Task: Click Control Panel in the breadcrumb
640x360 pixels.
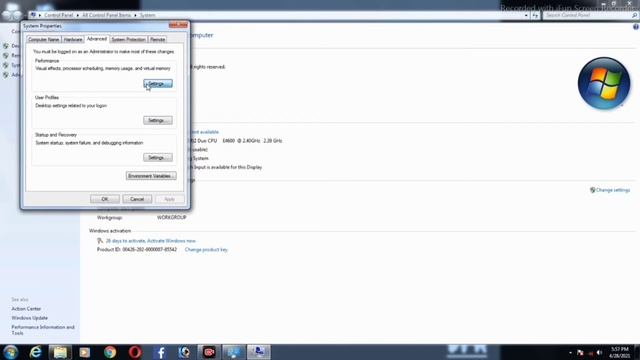Action: 59,15
